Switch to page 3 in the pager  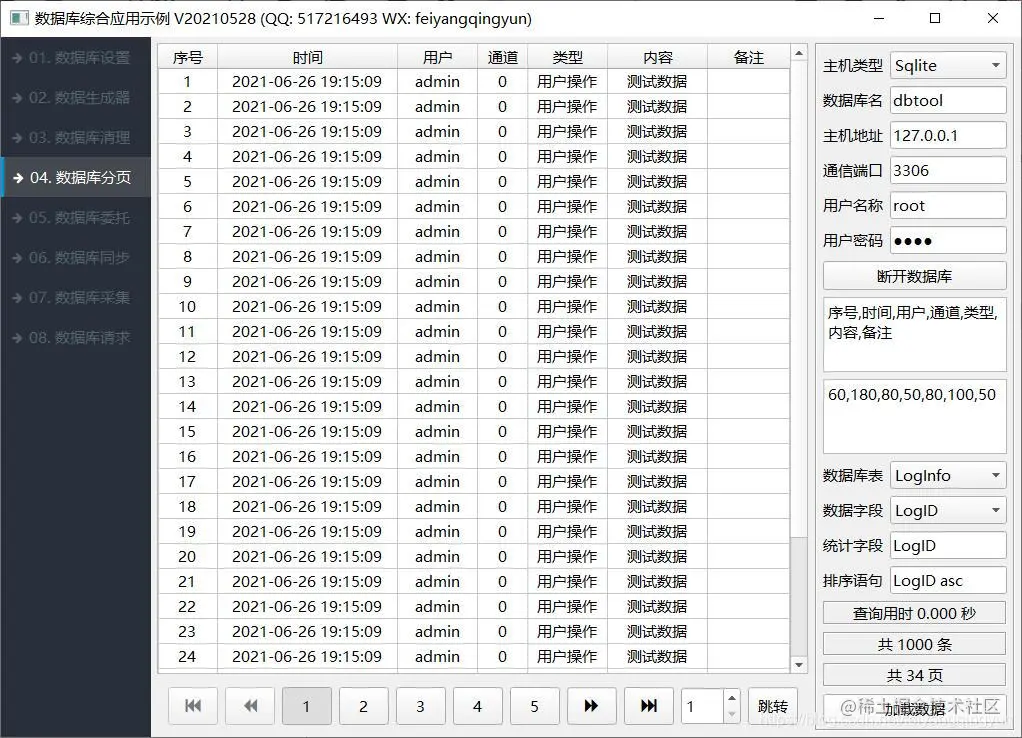click(420, 706)
